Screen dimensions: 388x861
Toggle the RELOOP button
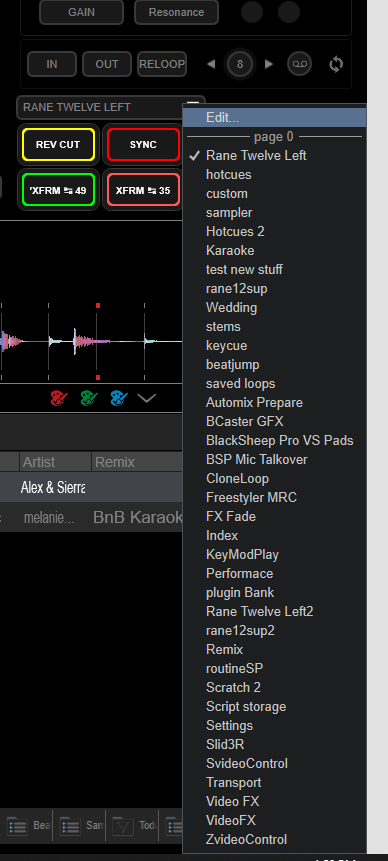[161, 64]
